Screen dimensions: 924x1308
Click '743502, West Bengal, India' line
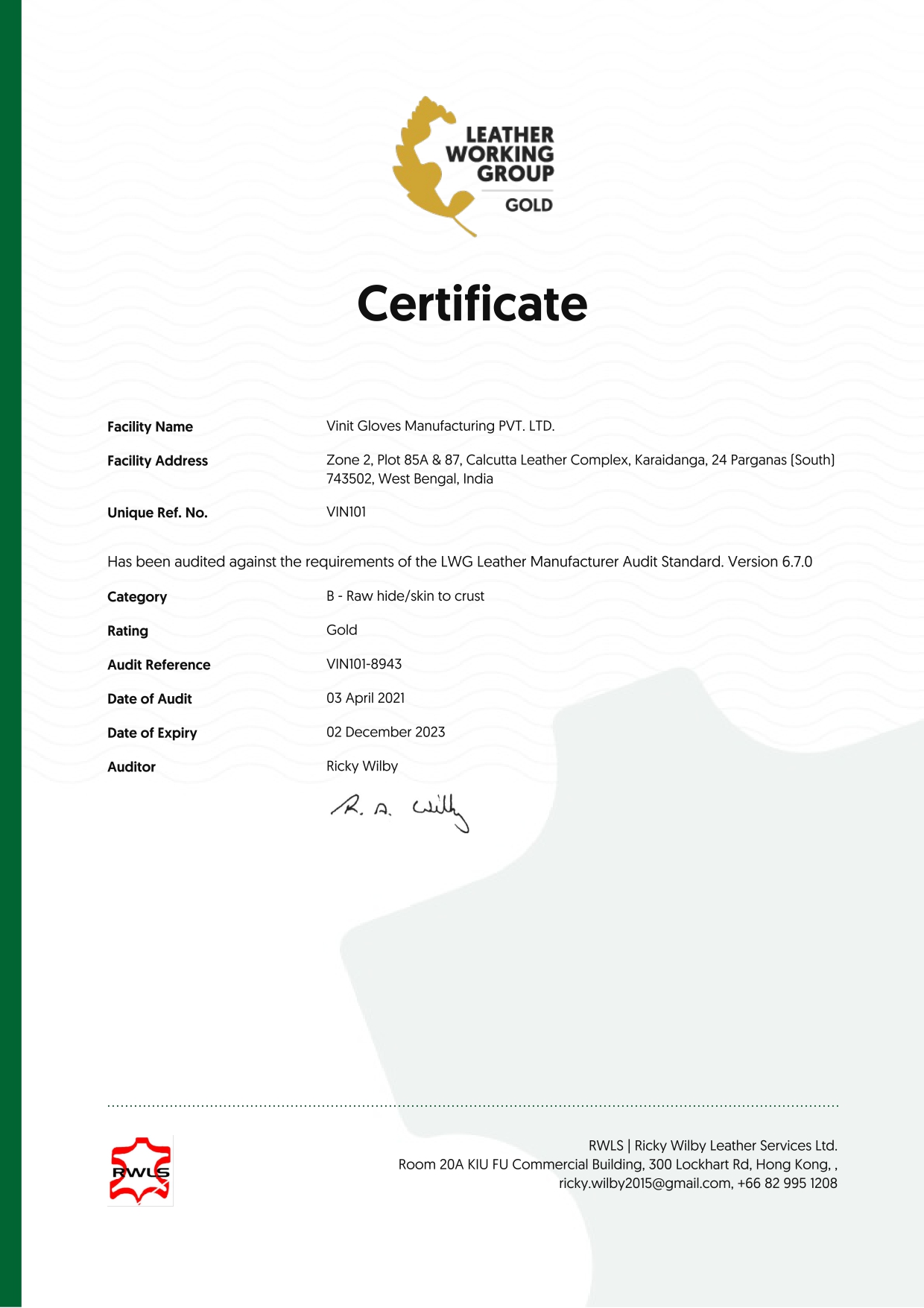click(410, 478)
